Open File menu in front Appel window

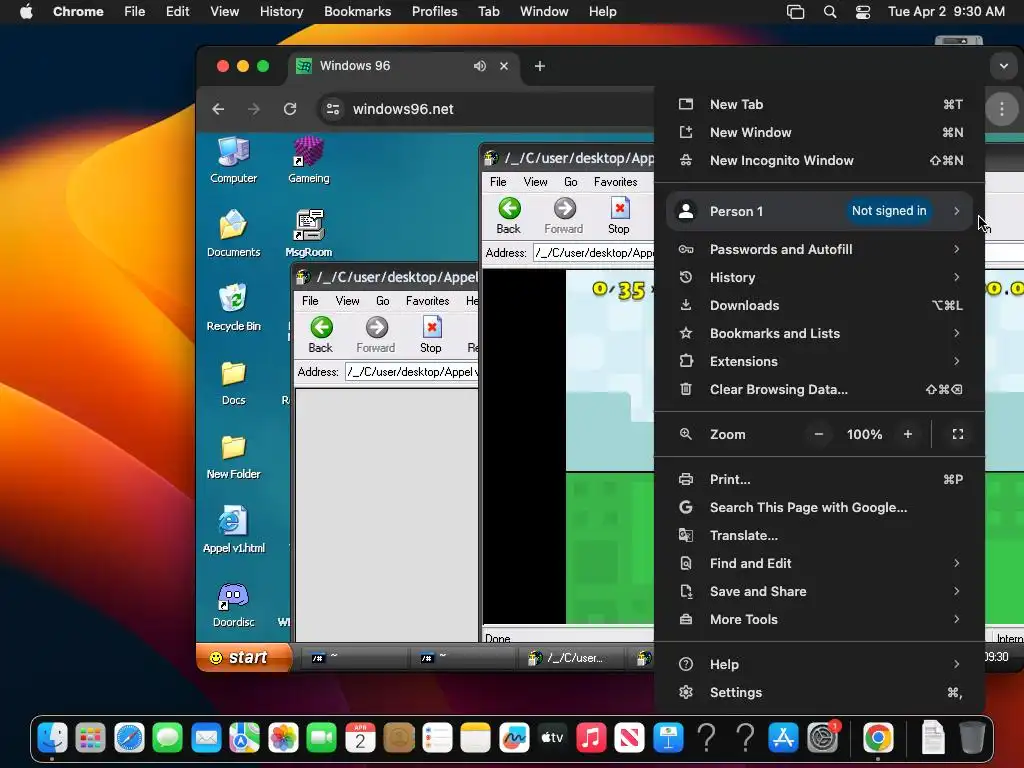pyautogui.click(x=310, y=301)
